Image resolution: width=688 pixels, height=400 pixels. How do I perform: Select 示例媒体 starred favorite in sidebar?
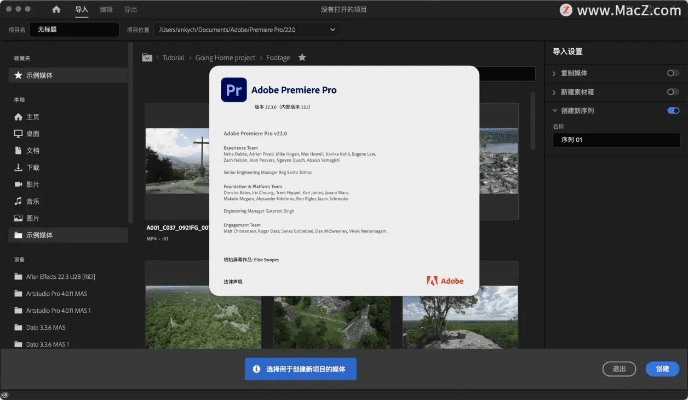tap(40, 76)
